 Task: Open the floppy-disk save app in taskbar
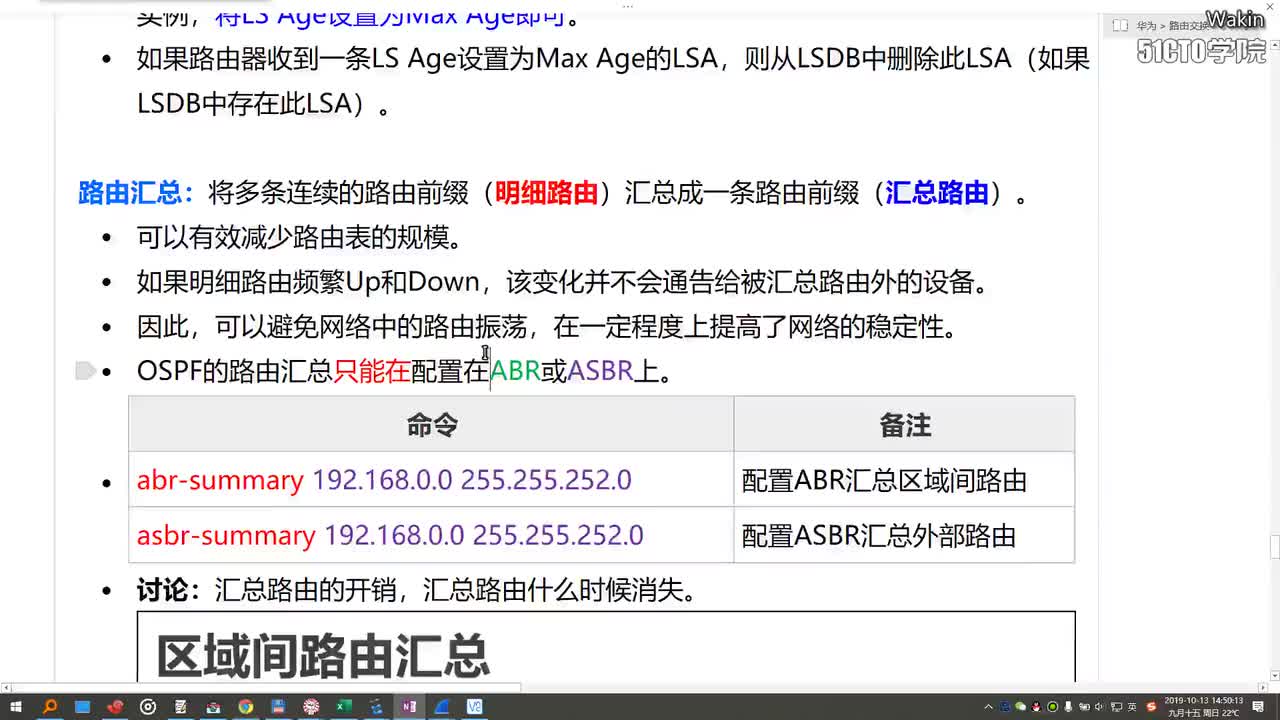pos(278,707)
